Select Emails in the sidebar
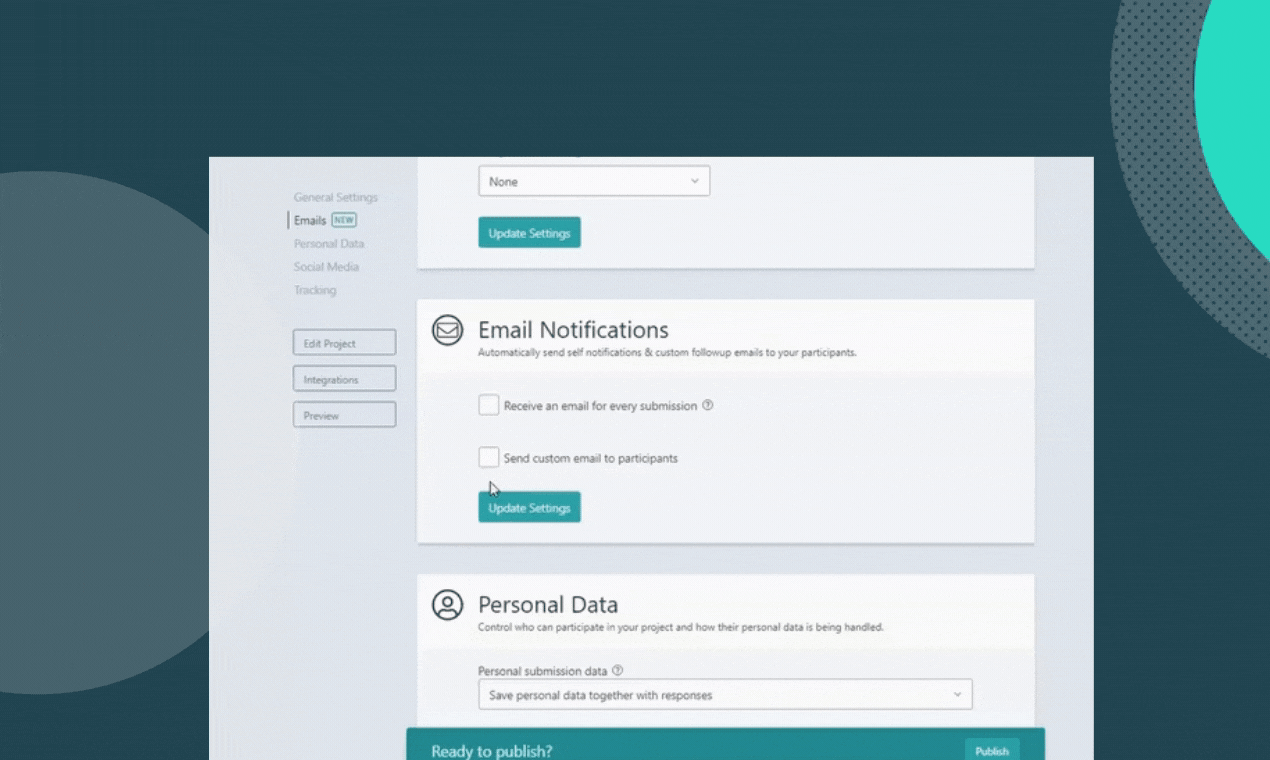This screenshot has width=1270, height=760. pyautogui.click(x=310, y=220)
